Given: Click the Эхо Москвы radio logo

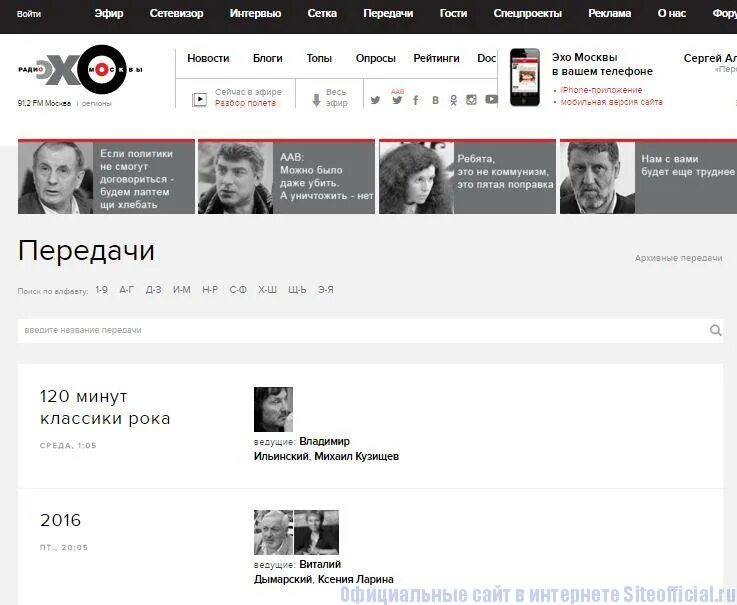Looking at the screenshot, I should (x=80, y=70).
